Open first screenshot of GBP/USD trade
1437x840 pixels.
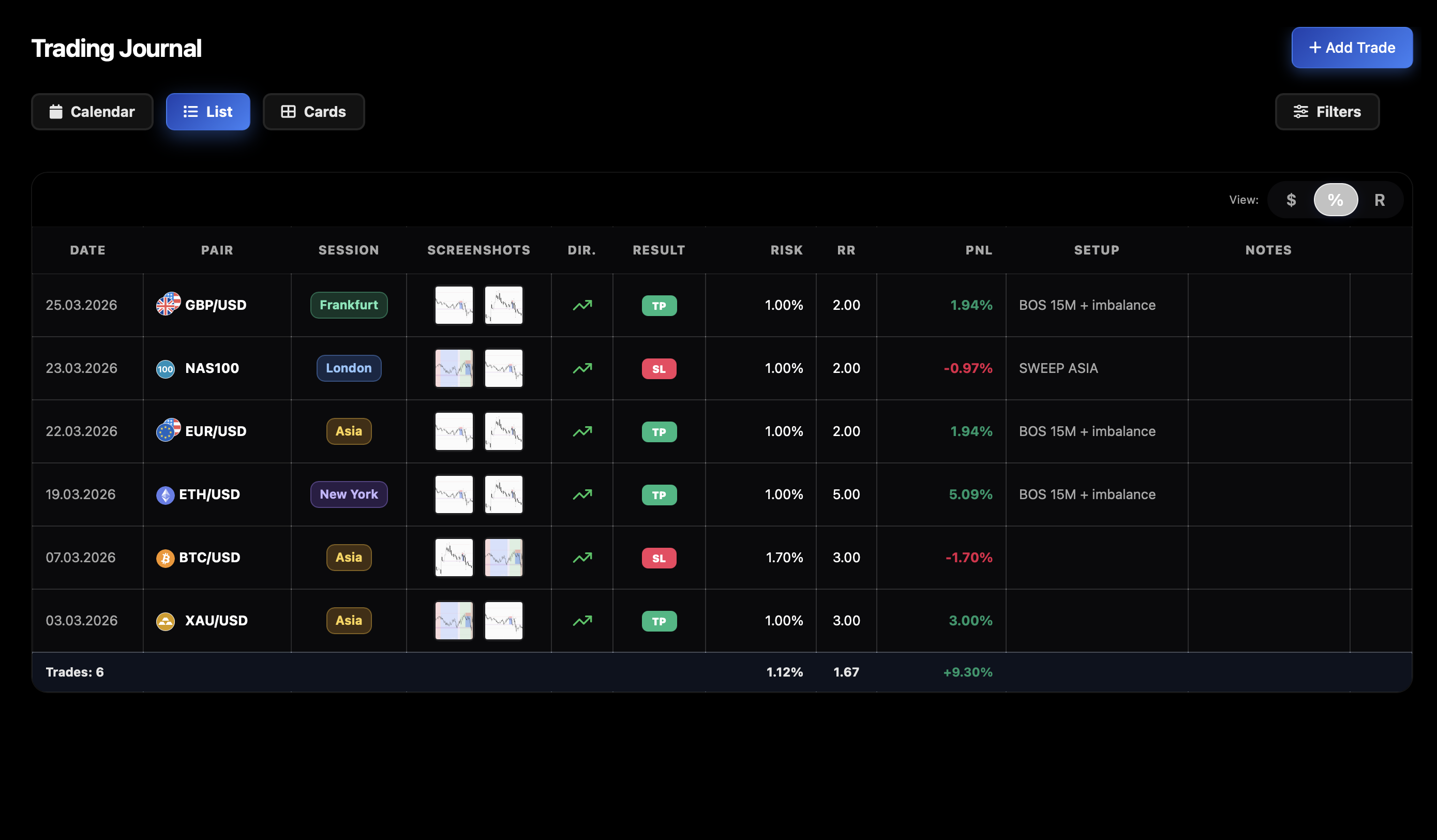click(x=454, y=305)
